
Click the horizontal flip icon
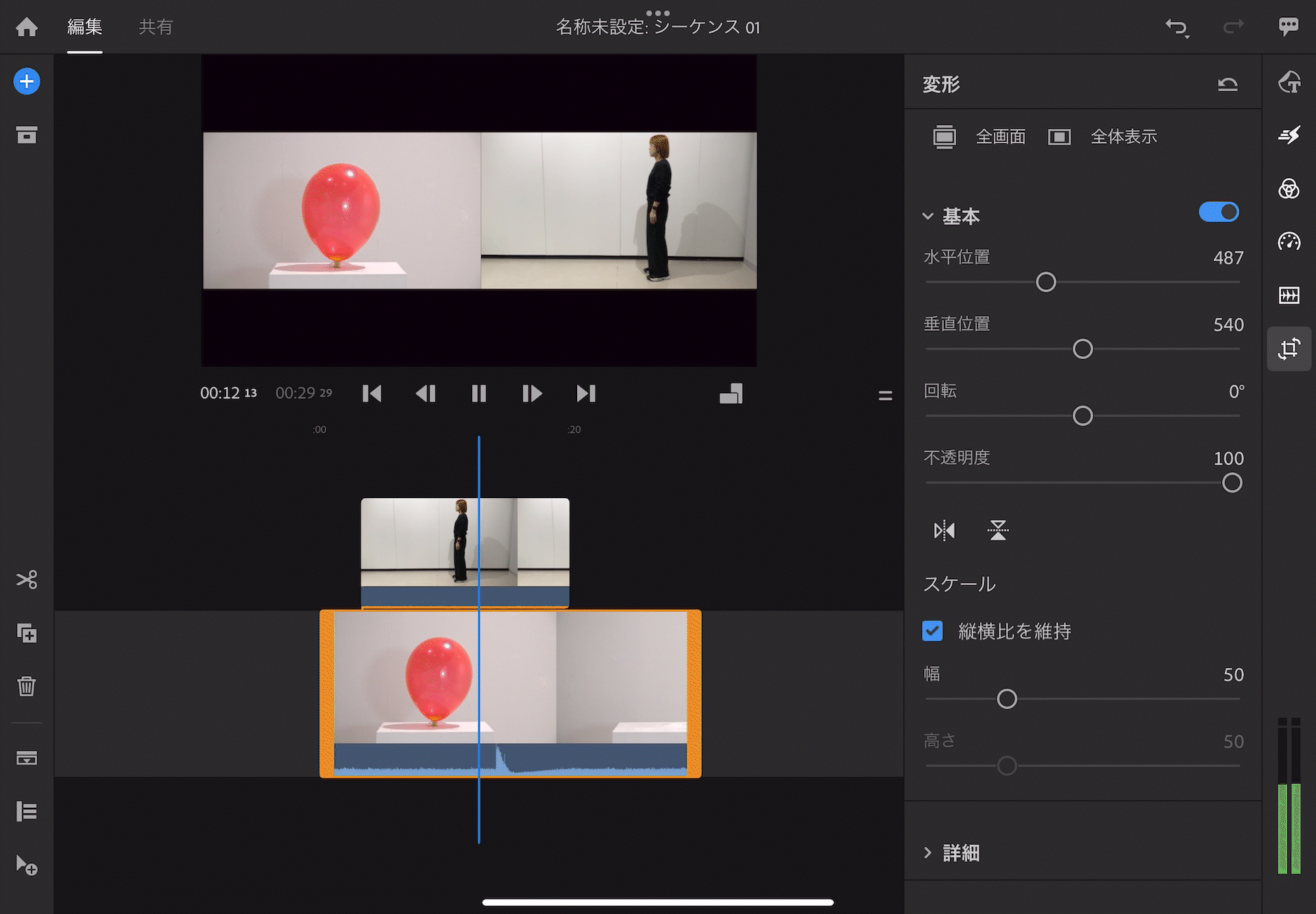[944, 530]
